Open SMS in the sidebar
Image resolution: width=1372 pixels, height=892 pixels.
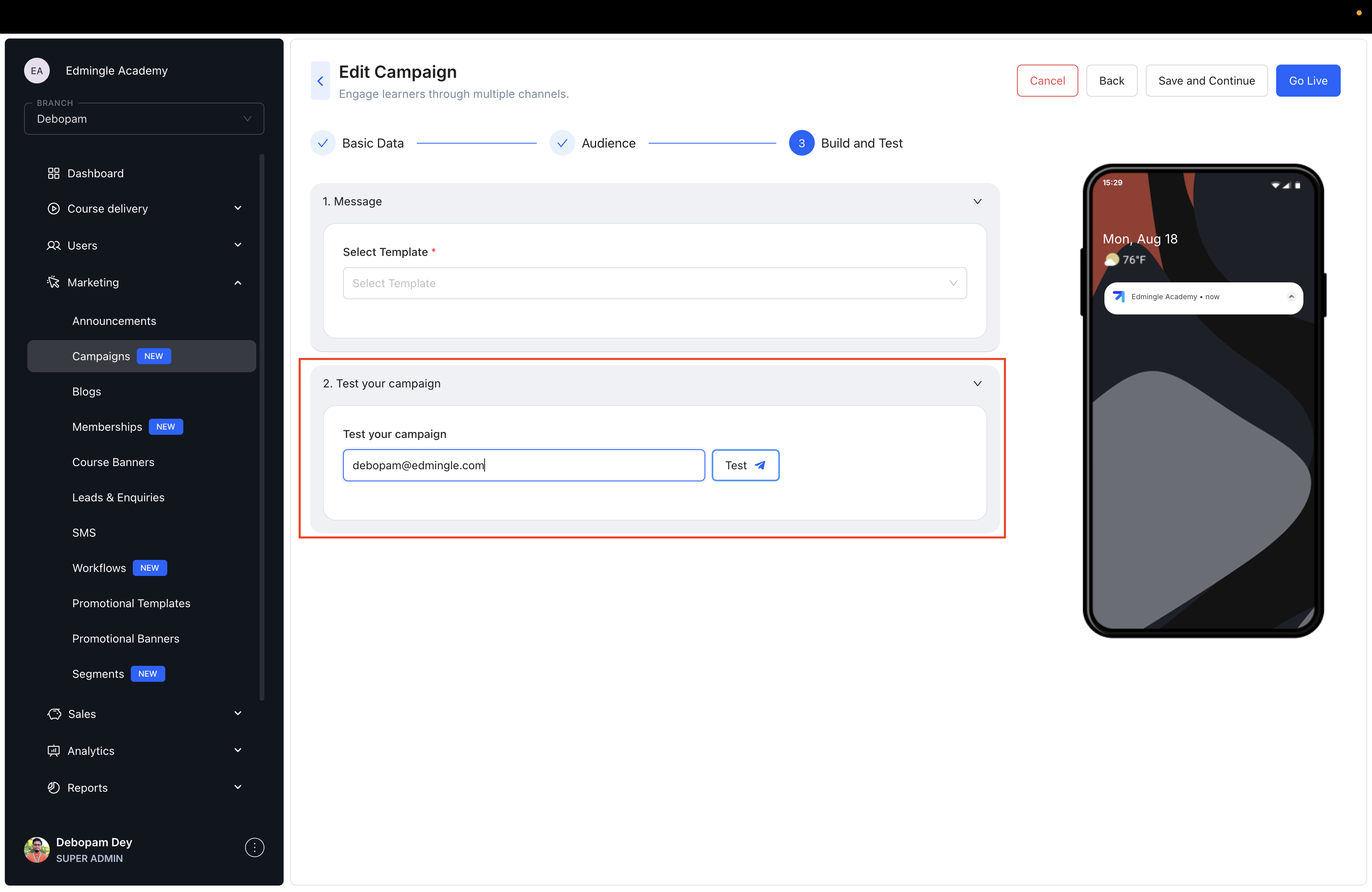pos(84,533)
